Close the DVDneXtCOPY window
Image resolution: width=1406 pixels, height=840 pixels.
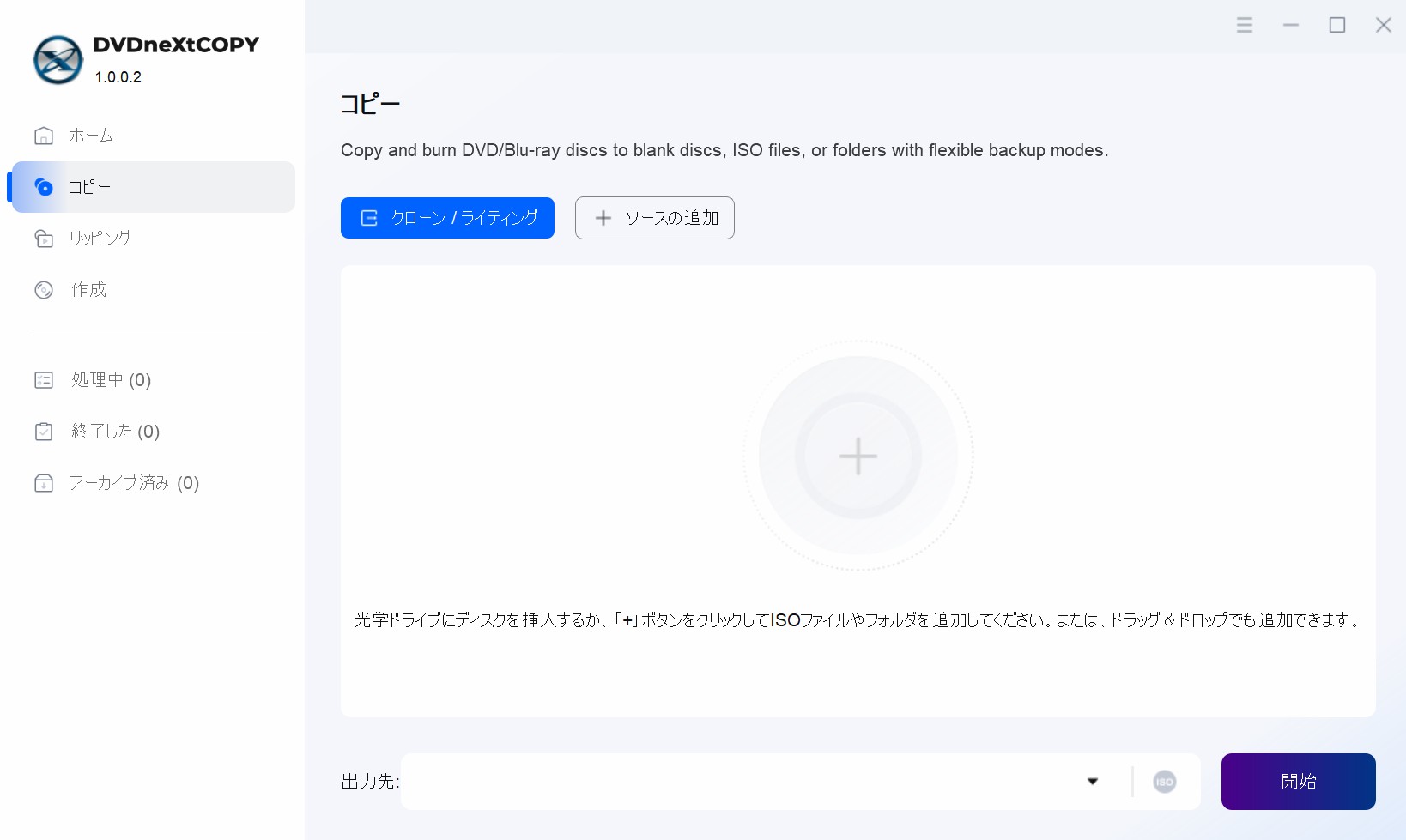point(1384,25)
